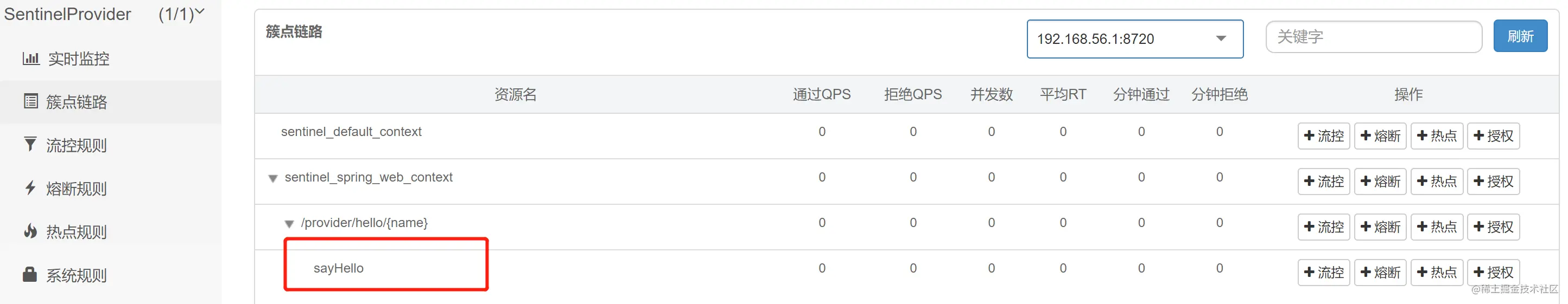The width and height of the screenshot is (1568, 304).
Task: Collapse the /provider/hello/{name} tree node
Action: pyautogui.click(x=289, y=224)
